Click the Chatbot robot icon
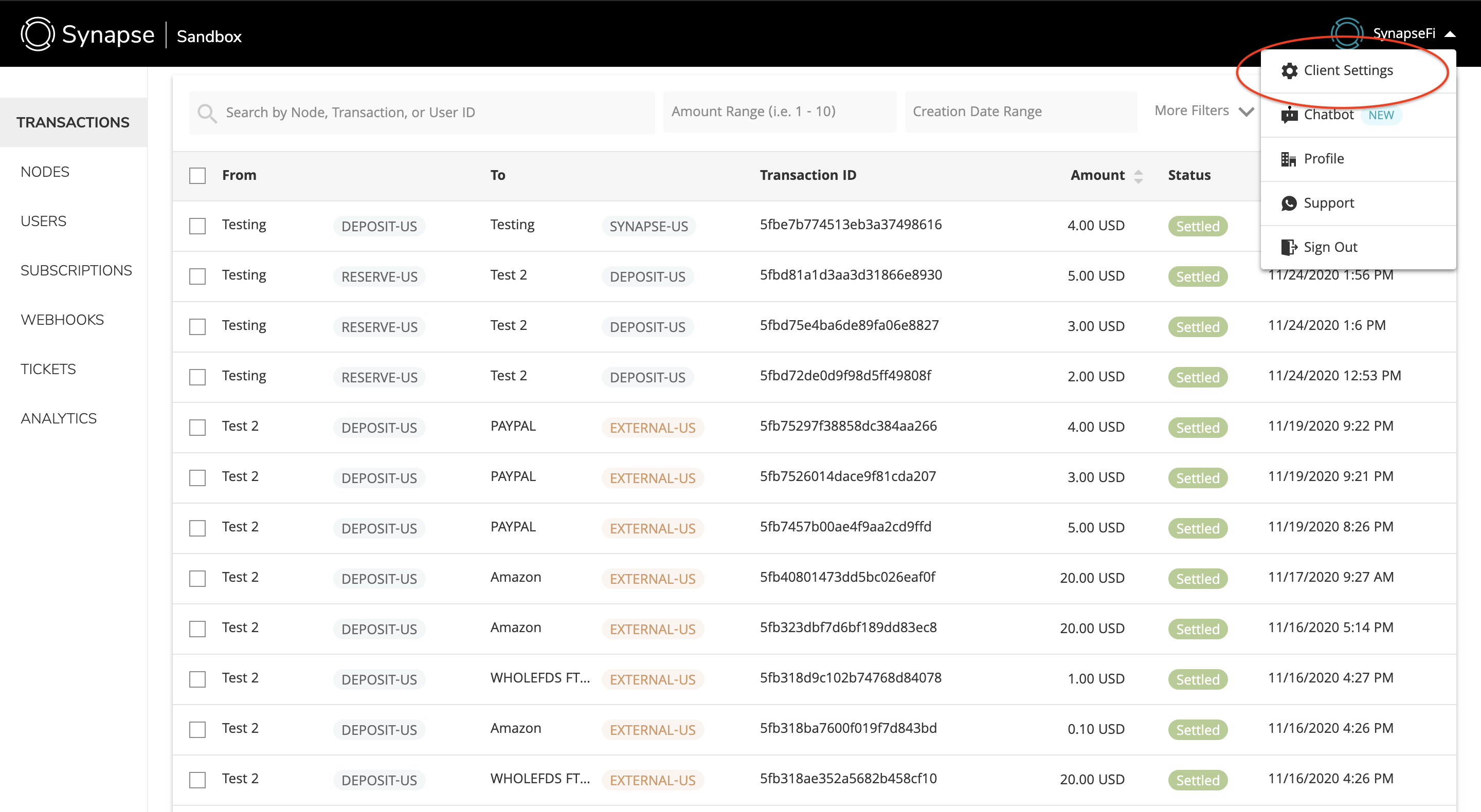Viewport: 1481px width, 812px height. tap(1289, 115)
